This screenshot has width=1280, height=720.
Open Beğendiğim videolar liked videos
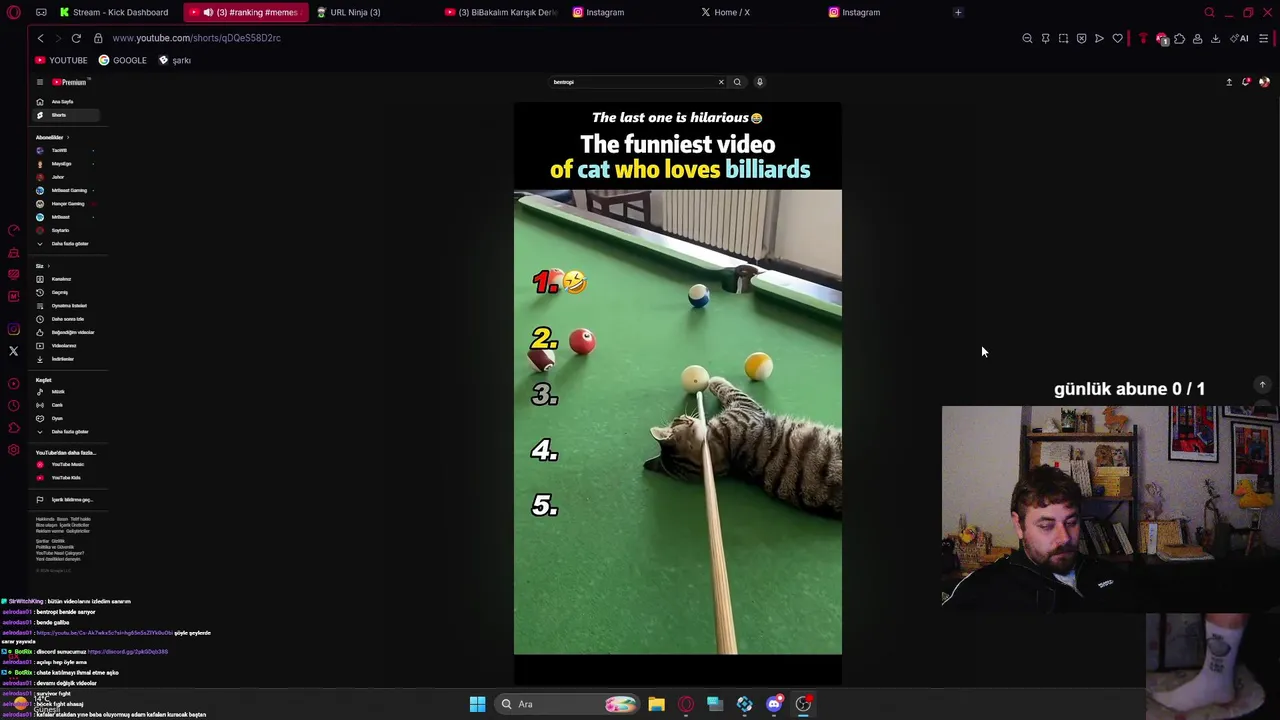(x=66, y=332)
